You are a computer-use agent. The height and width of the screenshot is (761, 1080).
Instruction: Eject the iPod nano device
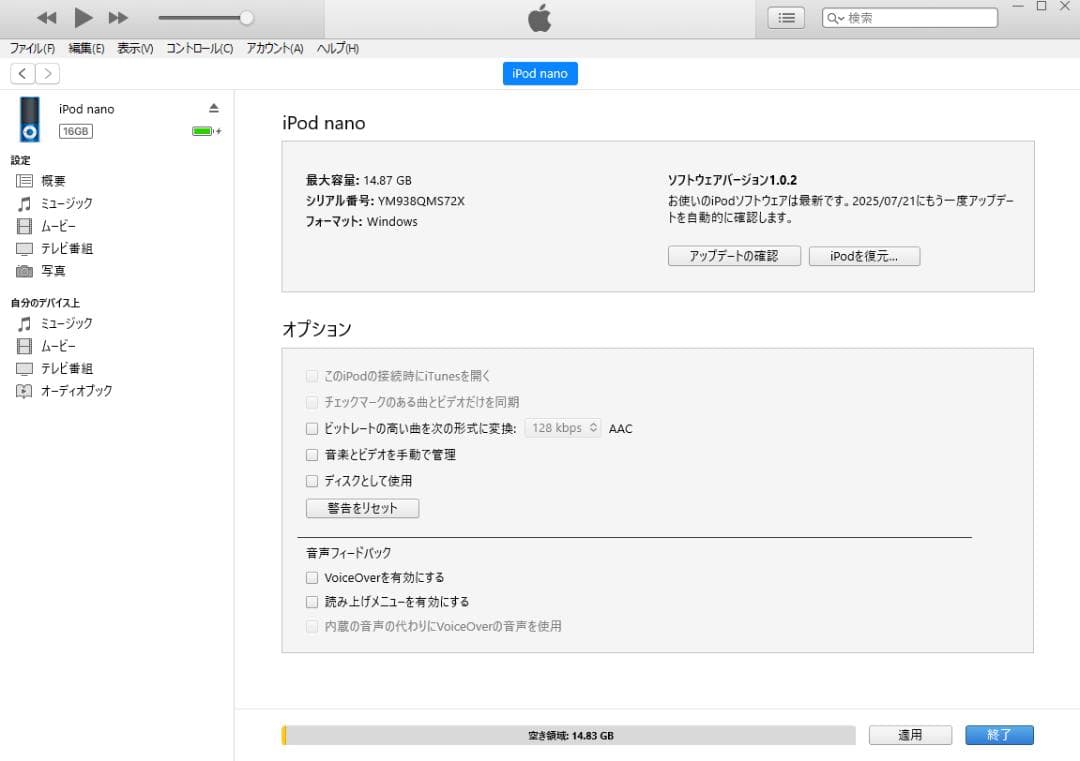[212, 109]
